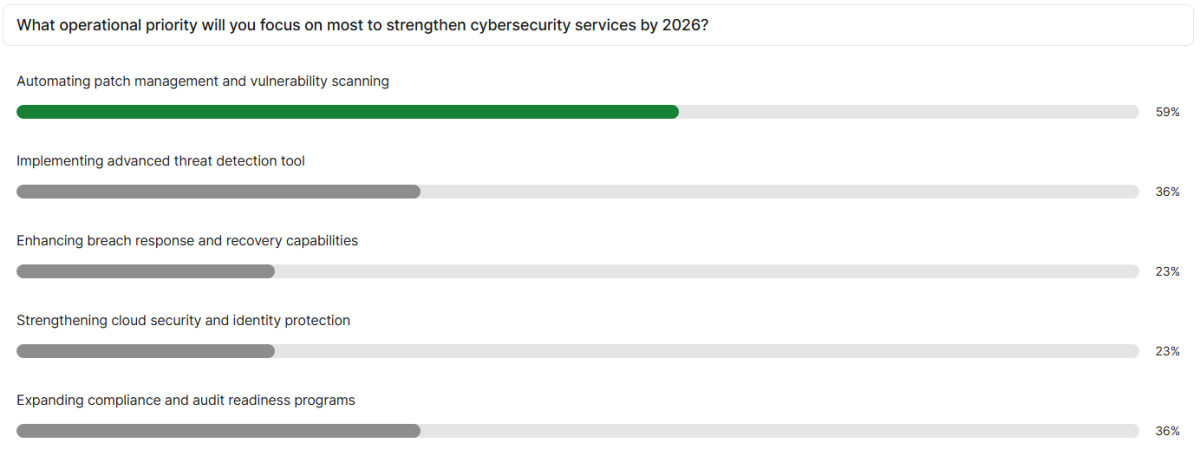Pick Enhancing breach response and recovery capabilities

pos(187,241)
